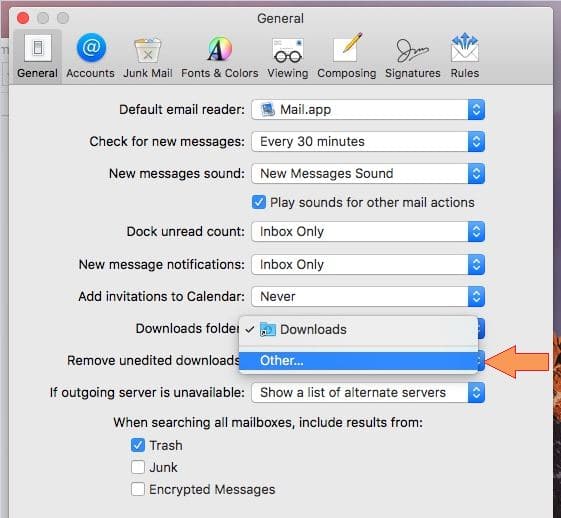Viewport: 561px width, 518px height.
Task: Click the 'Downloads folder' label
Action: pyautogui.click(x=187, y=328)
